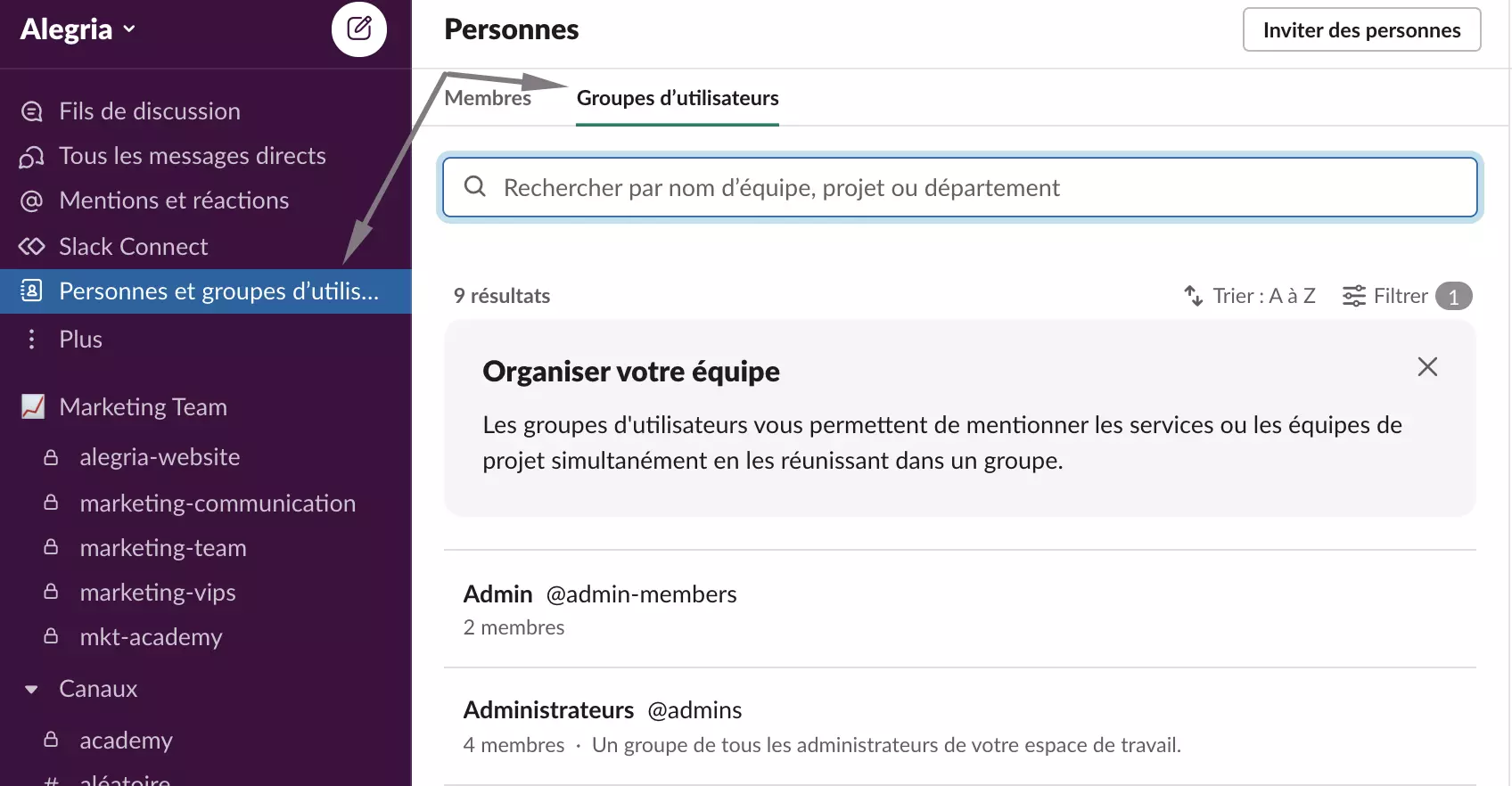Click the lock icon beside alegria-website

point(51,457)
